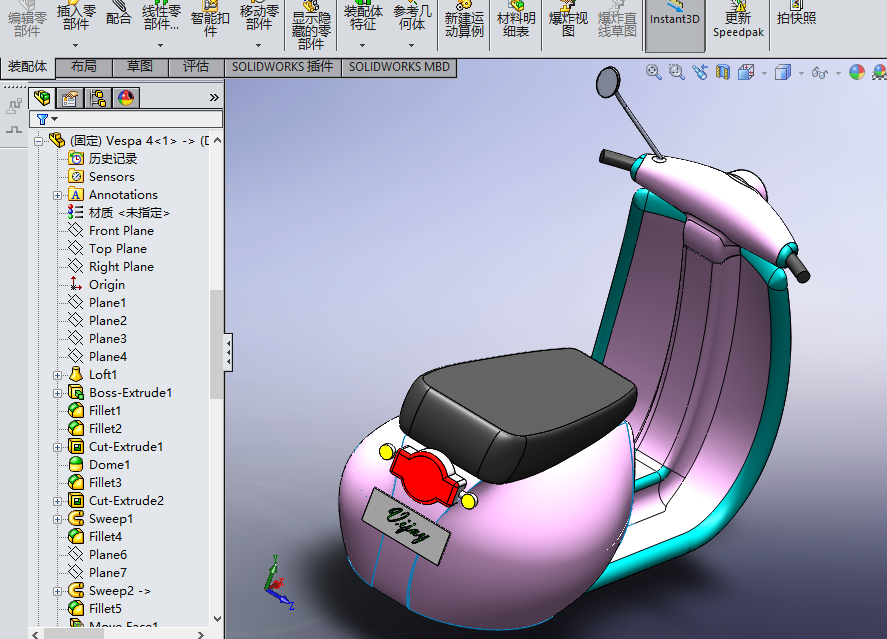Image resolution: width=887 pixels, height=639 pixels.
Task: Switch to the Assembly (装配体) tab
Action: [x=27, y=67]
